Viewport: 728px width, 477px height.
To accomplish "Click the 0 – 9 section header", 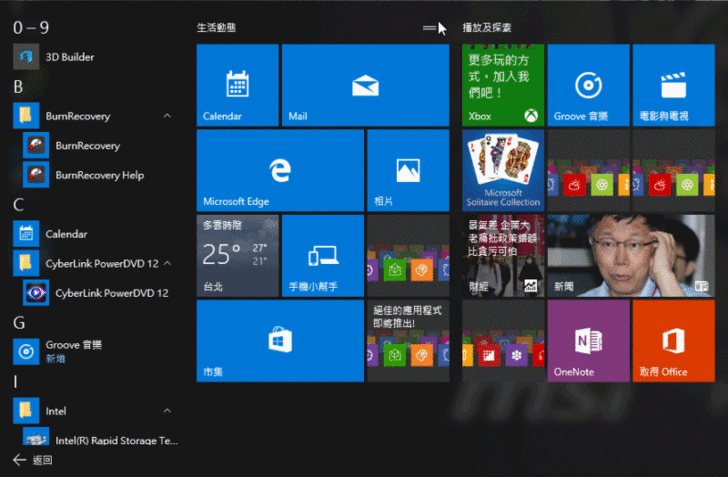I will click(31, 28).
